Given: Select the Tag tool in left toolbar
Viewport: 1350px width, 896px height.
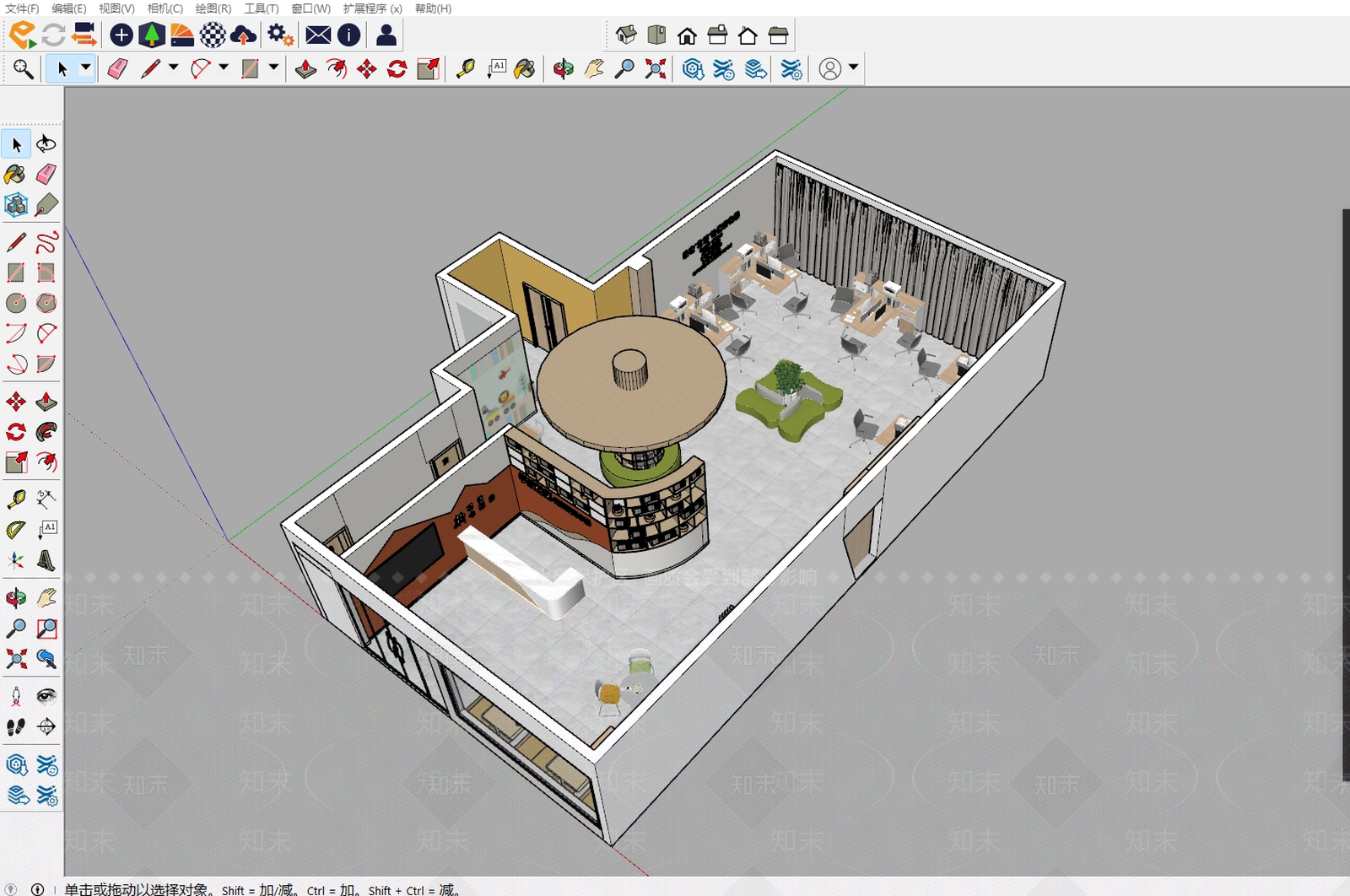Looking at the screenshot, I should (x=46, y=205).
